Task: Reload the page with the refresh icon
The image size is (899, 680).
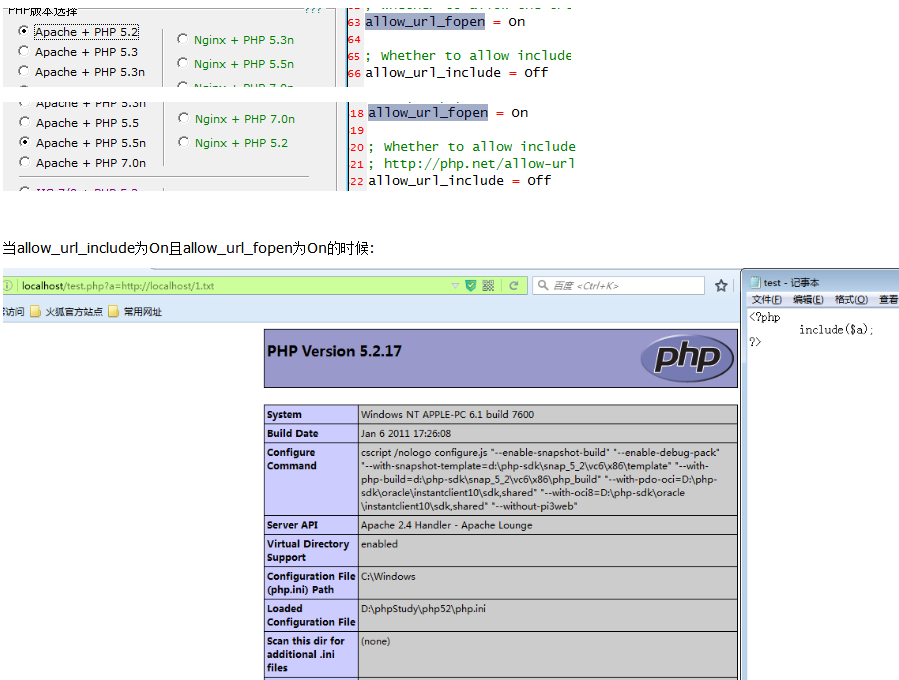Action: 514,286
